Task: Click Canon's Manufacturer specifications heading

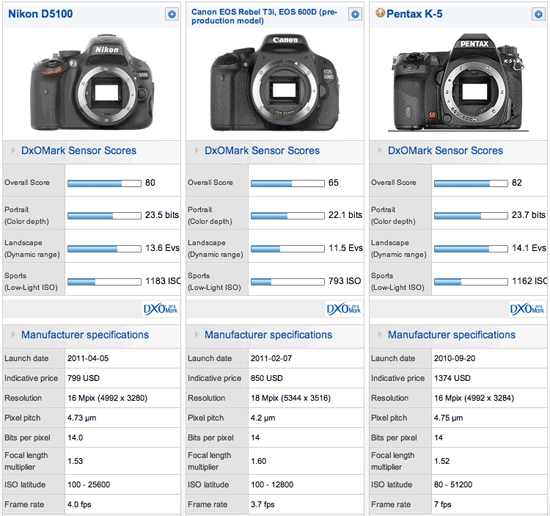Action: (x=268, y=335)
